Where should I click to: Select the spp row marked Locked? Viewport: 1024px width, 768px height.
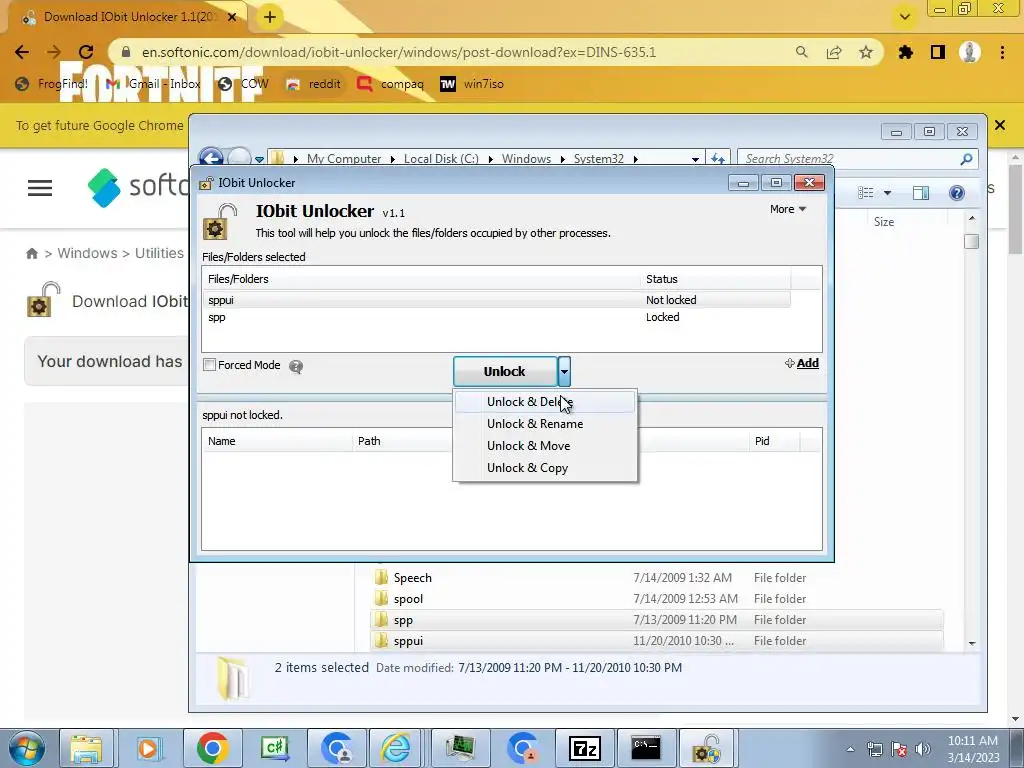click(496, 317)
